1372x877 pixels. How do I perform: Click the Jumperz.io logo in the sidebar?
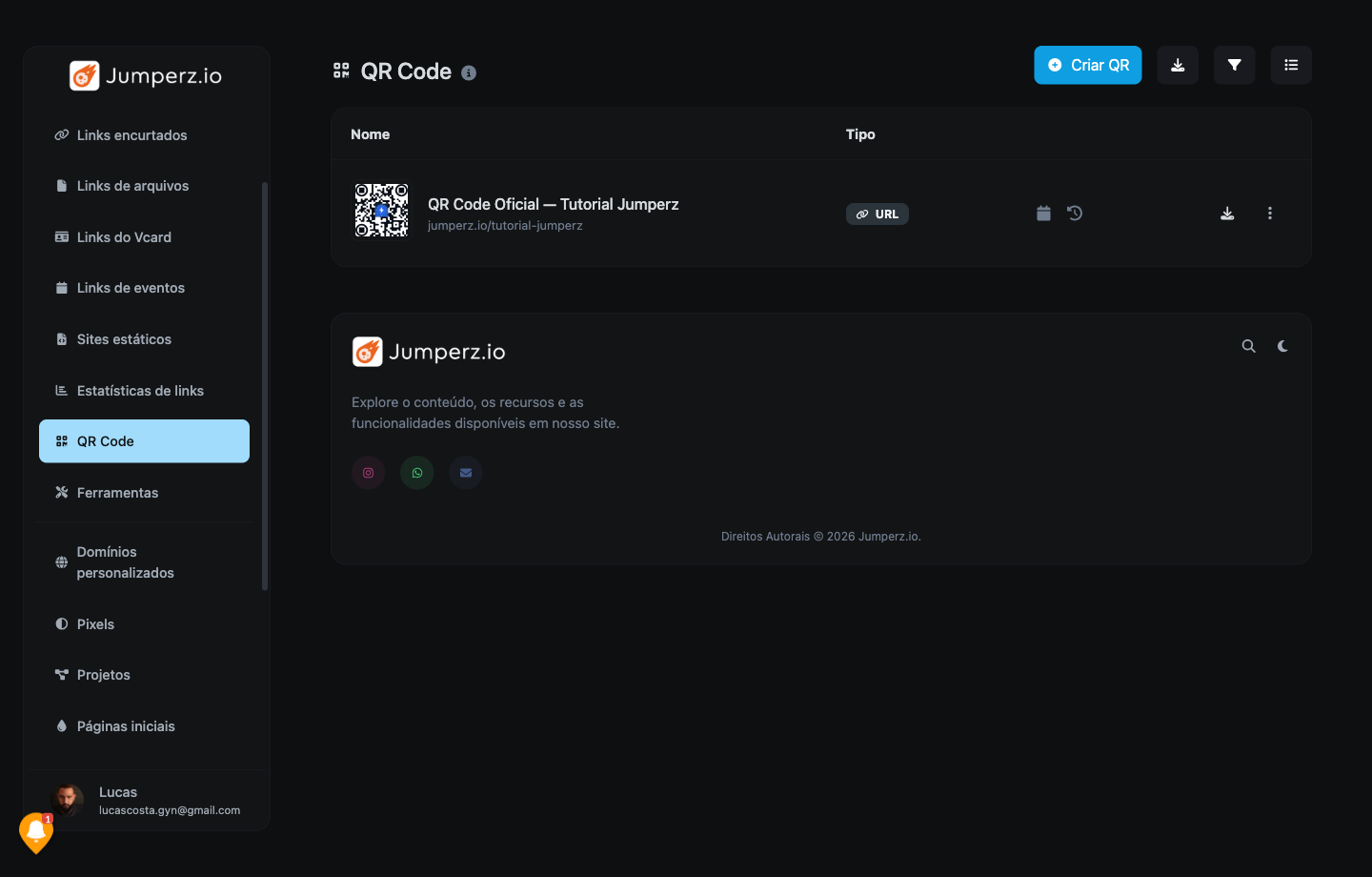[146, 75]
